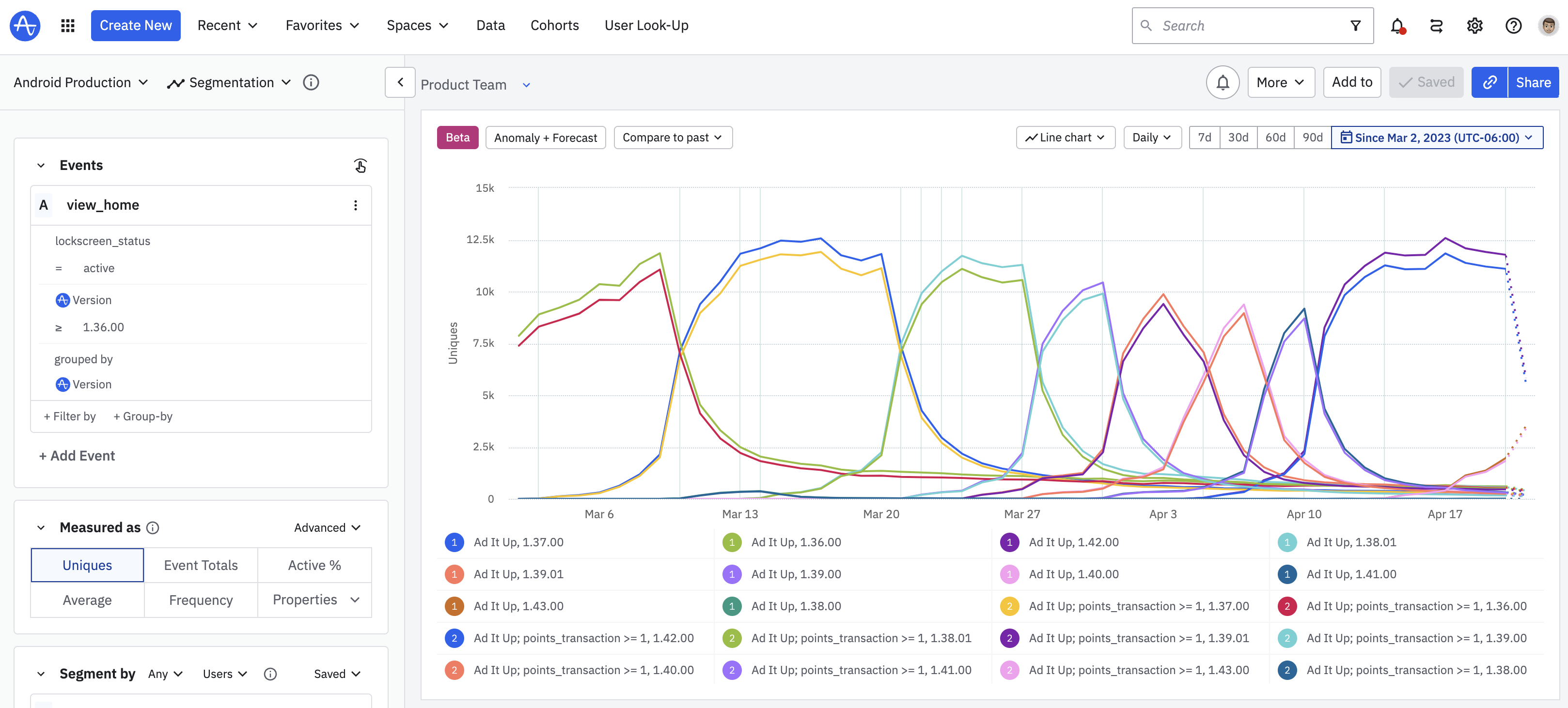Select Event Totals measurement option
1568x708 pixels.
(x=200, y=565)
